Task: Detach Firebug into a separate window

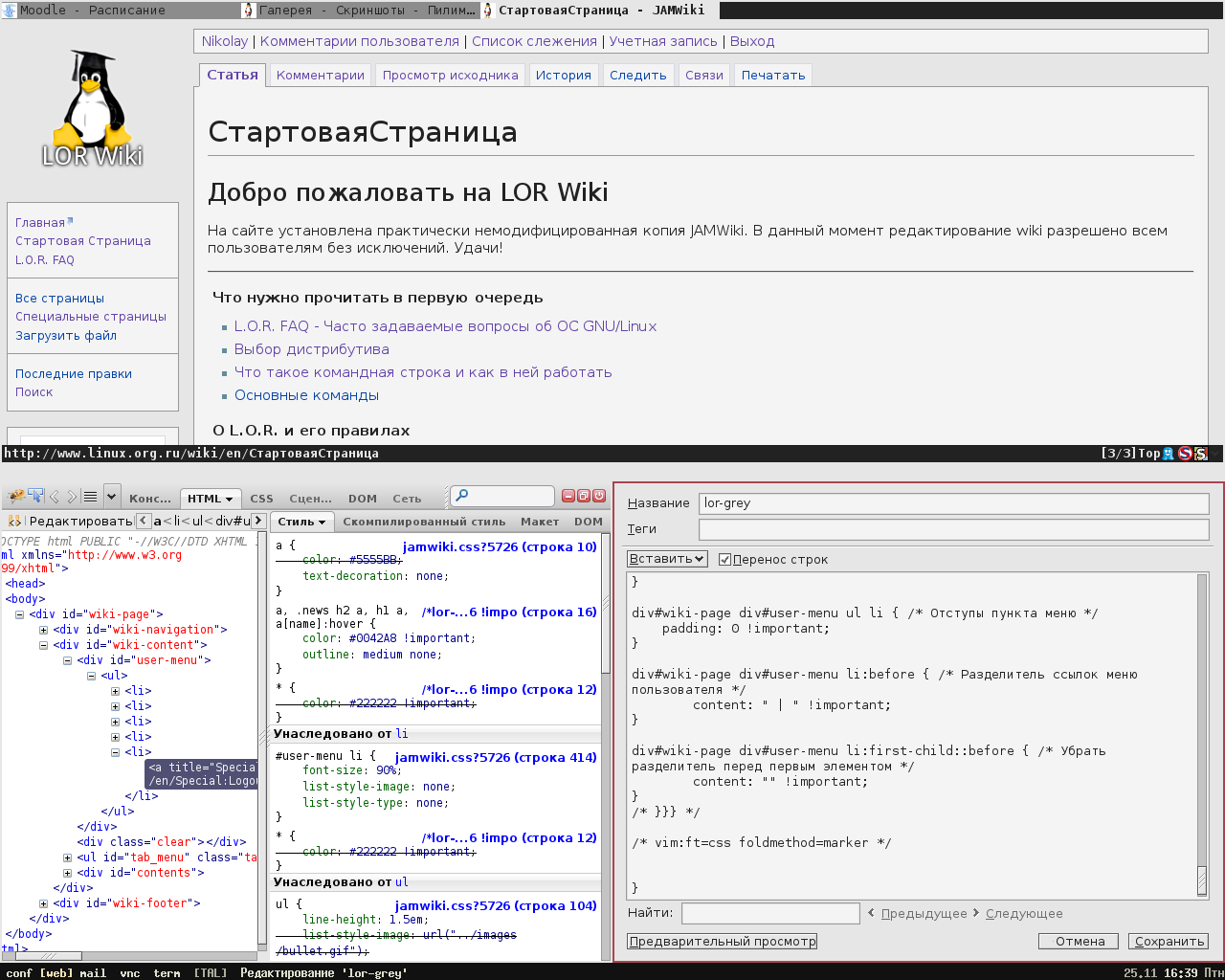Action: tap(584, 496)
